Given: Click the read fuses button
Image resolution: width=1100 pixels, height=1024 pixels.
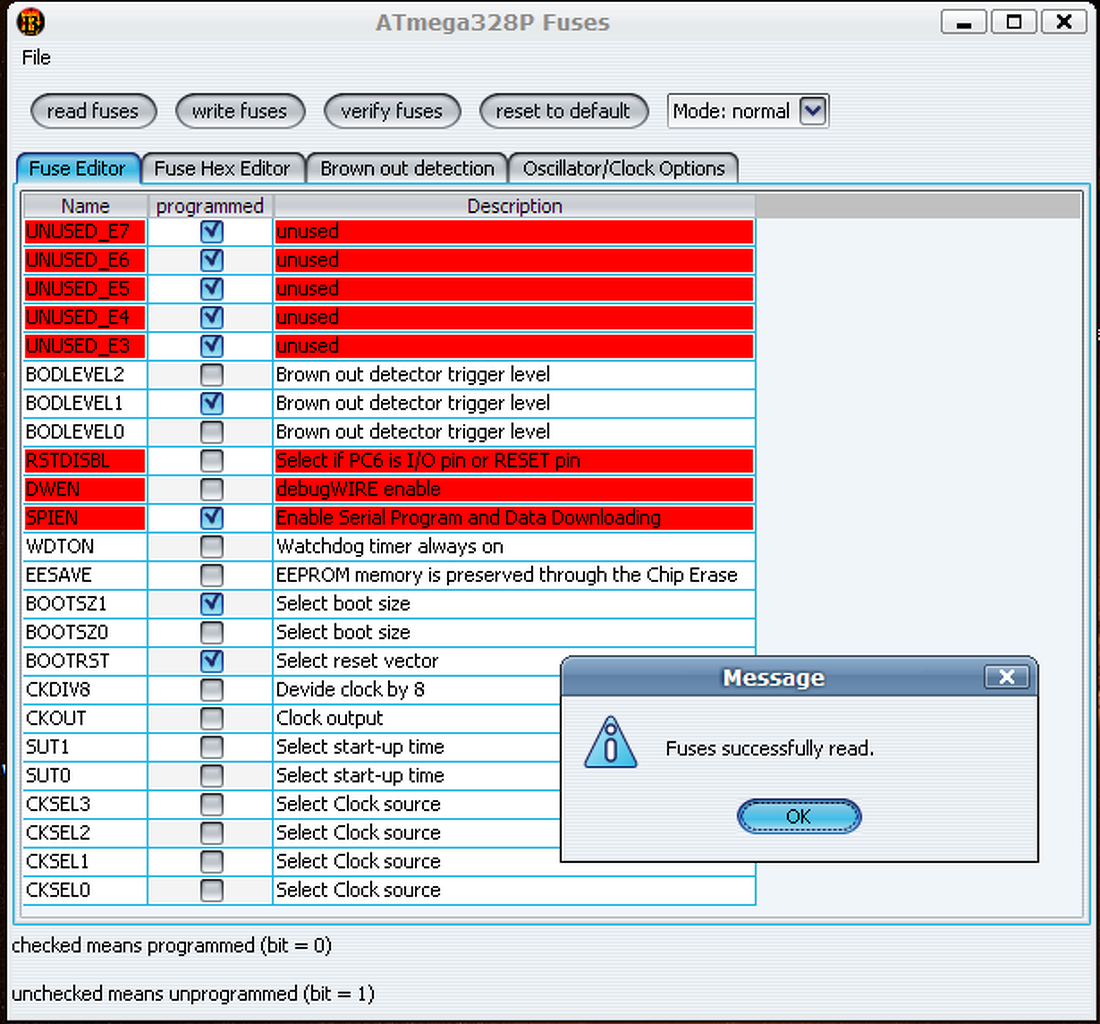Looking at the screenshot, I should click(93, 111).
